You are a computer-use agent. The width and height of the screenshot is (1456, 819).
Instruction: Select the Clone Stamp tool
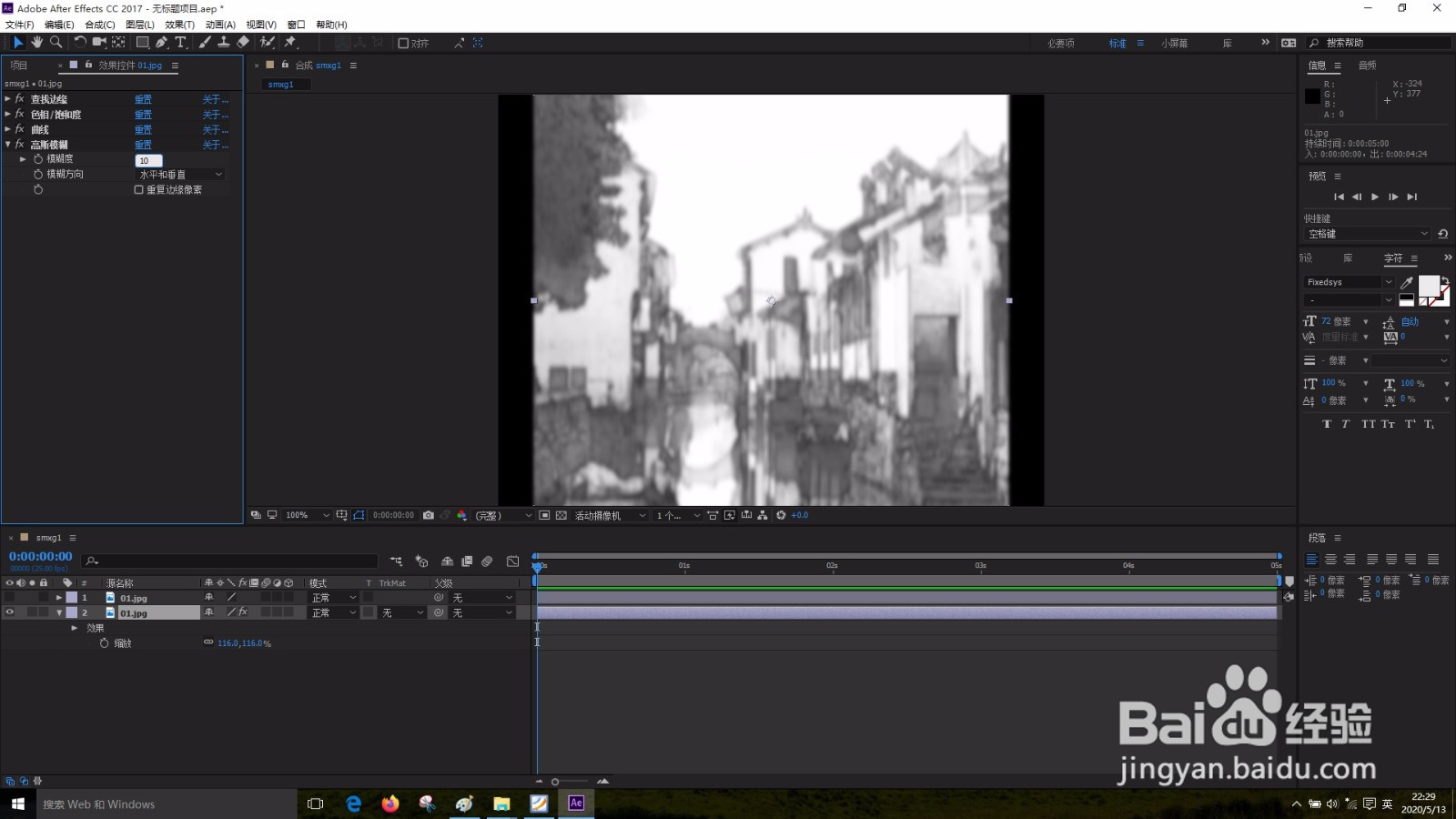[x=223, y=42]
